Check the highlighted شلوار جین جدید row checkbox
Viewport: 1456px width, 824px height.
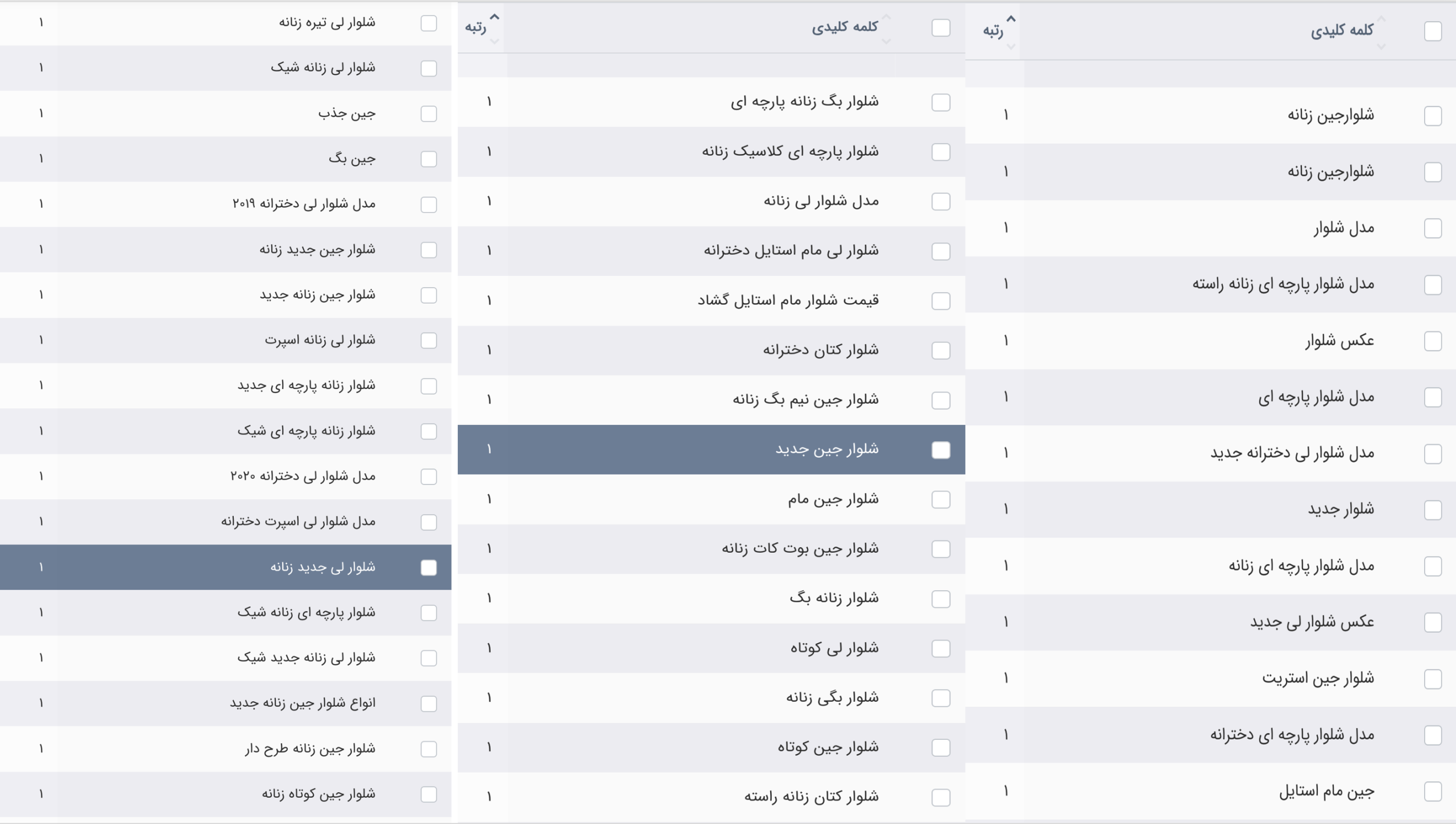[x=941, y=450]
